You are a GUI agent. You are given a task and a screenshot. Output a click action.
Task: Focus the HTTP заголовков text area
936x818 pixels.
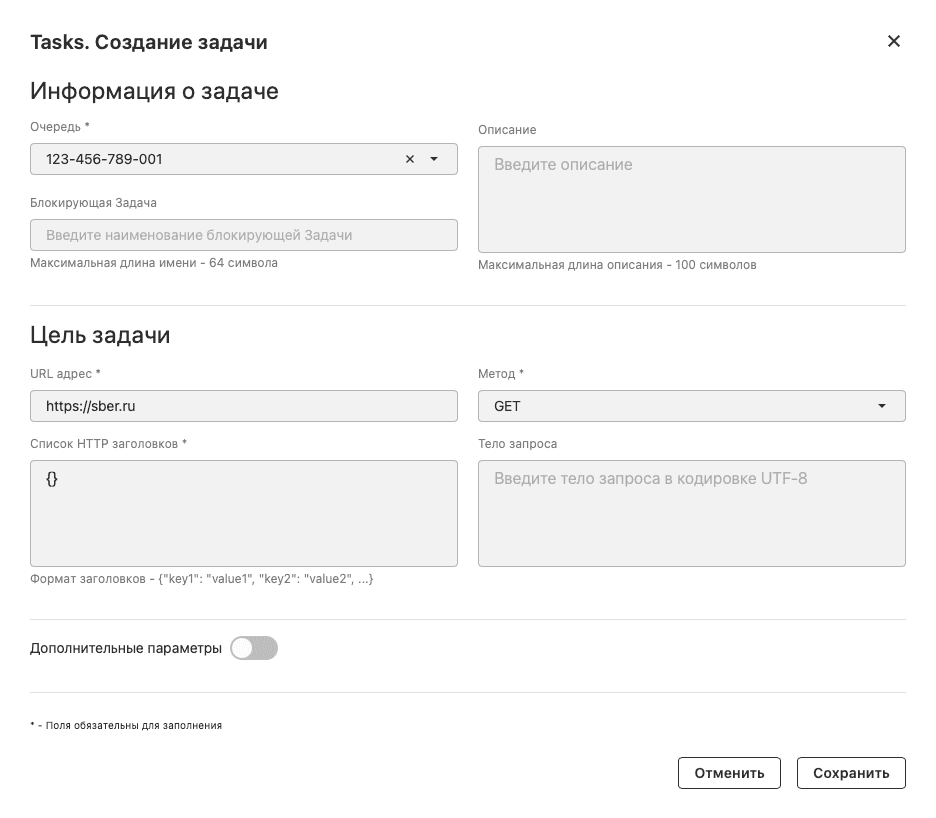[243, 513]
